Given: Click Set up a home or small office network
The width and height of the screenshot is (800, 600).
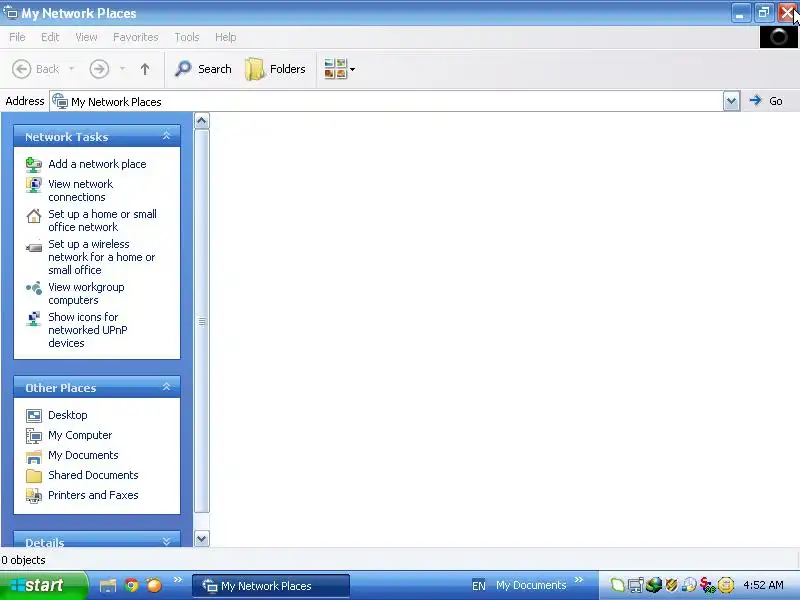Looking at the screenshot, I should [x=103, y=220].
